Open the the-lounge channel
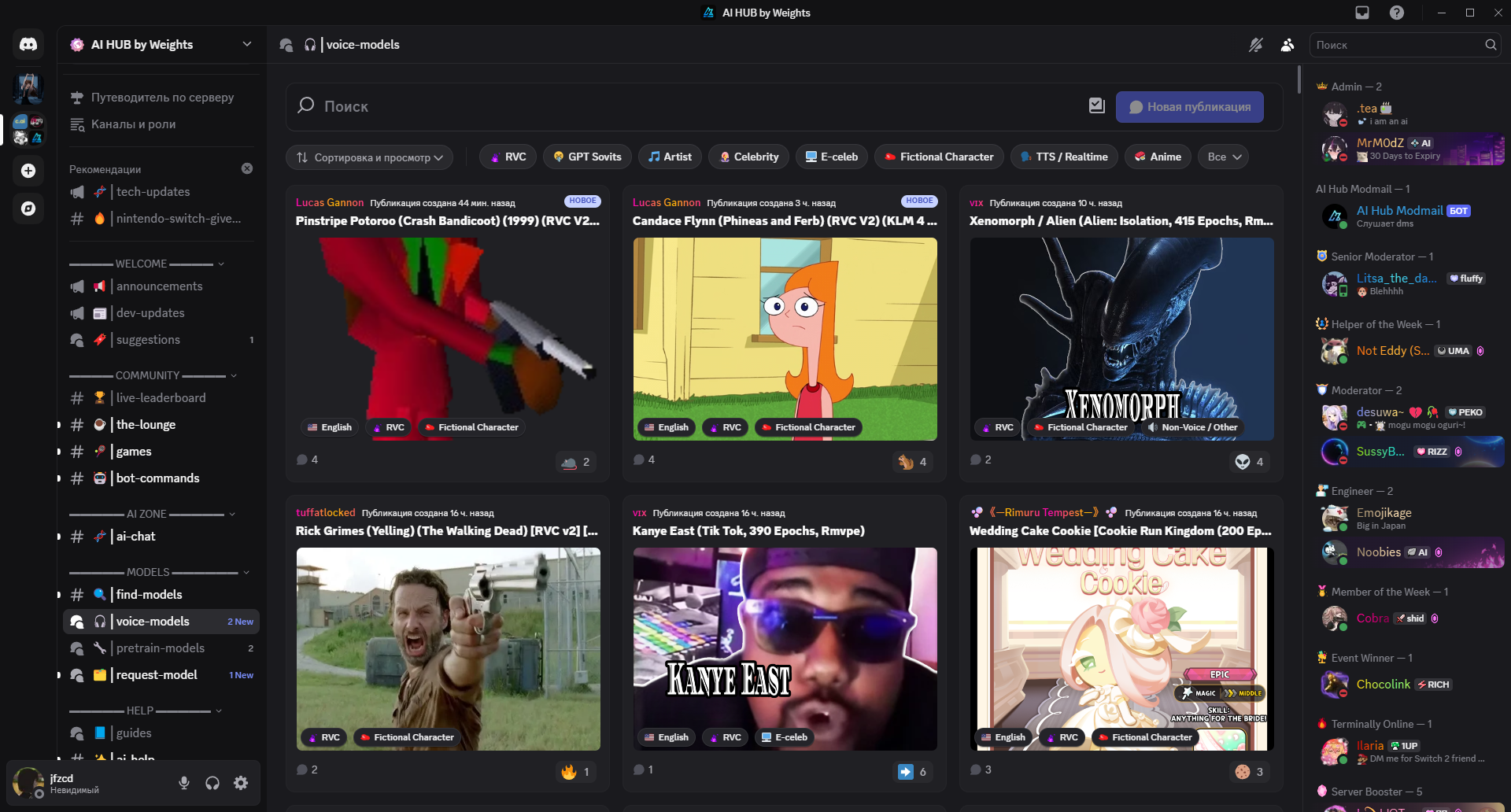 161,425
